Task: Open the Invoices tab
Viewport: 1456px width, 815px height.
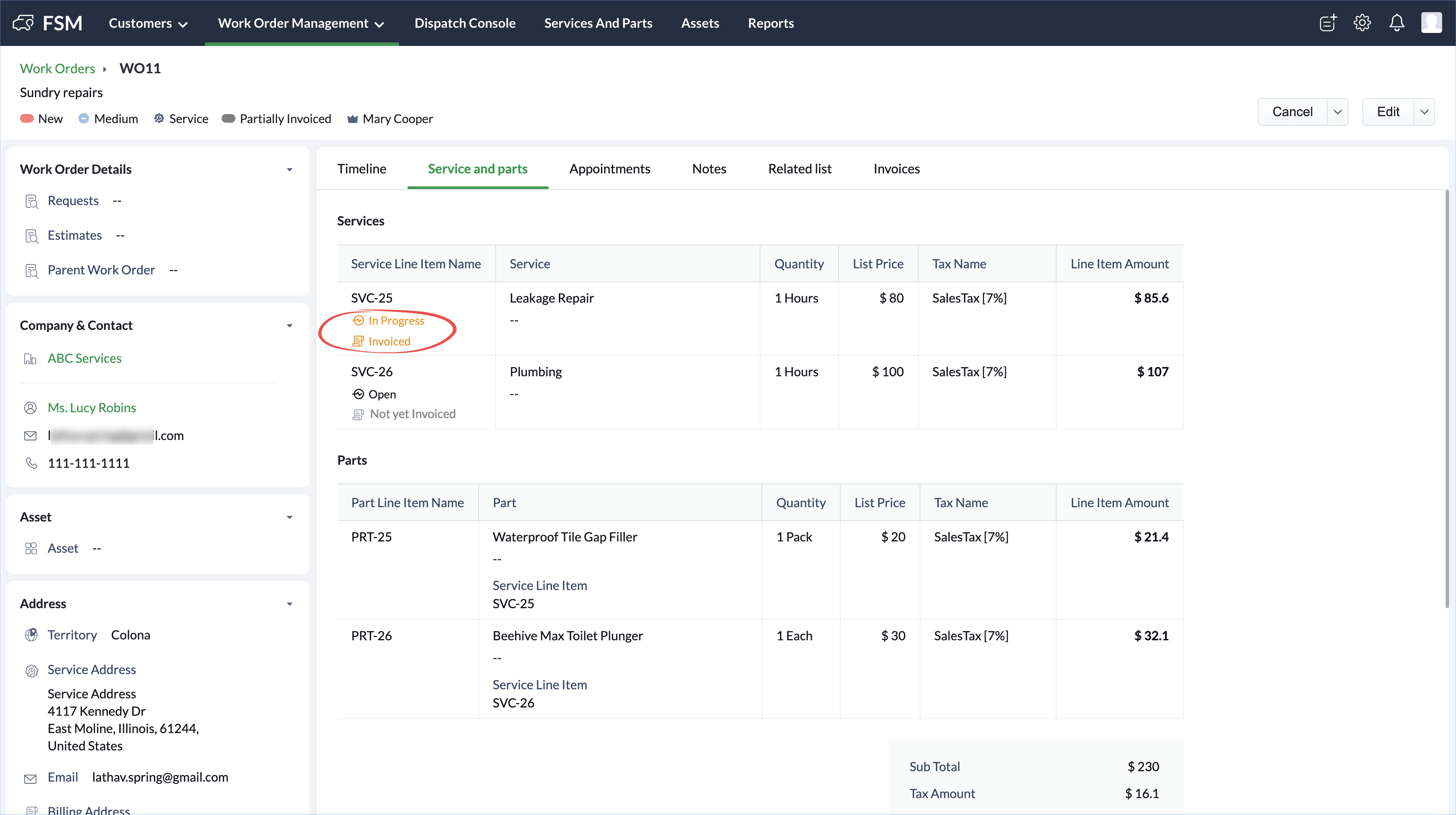Action: (x=896, y=169)
